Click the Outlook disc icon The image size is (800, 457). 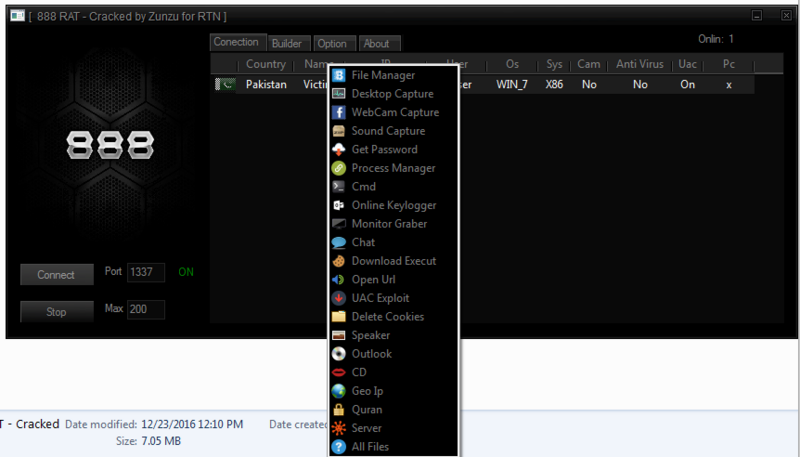(339, 353)
